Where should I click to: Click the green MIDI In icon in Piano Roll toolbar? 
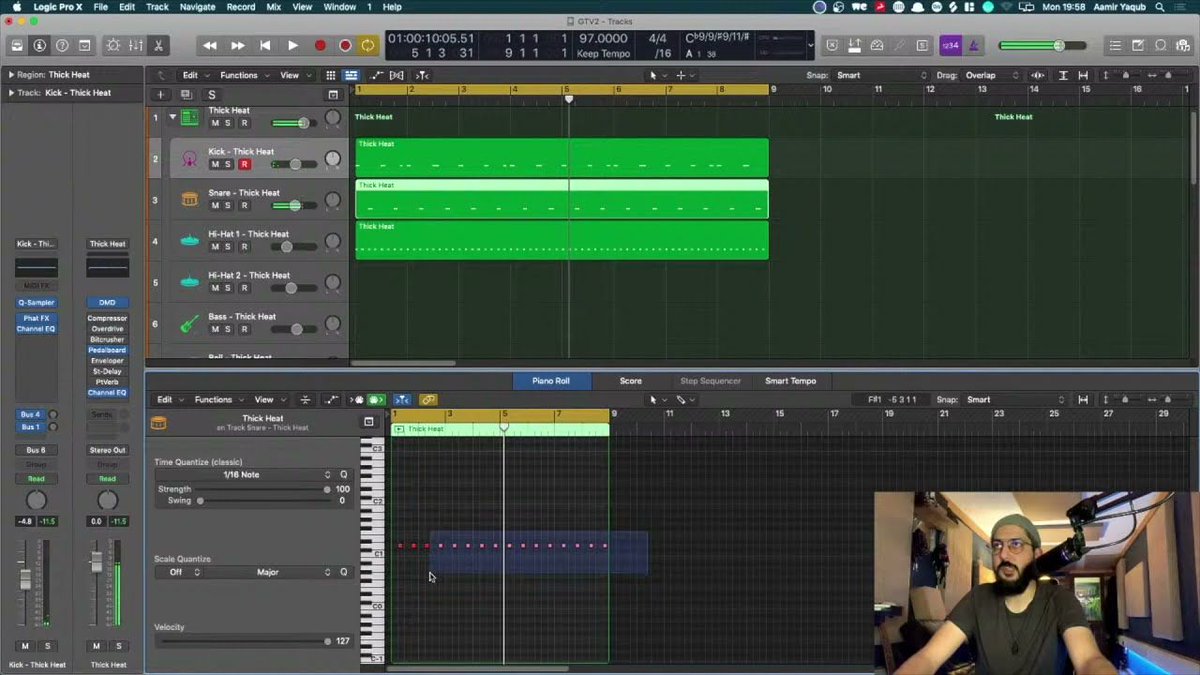[x=375, y=399]
